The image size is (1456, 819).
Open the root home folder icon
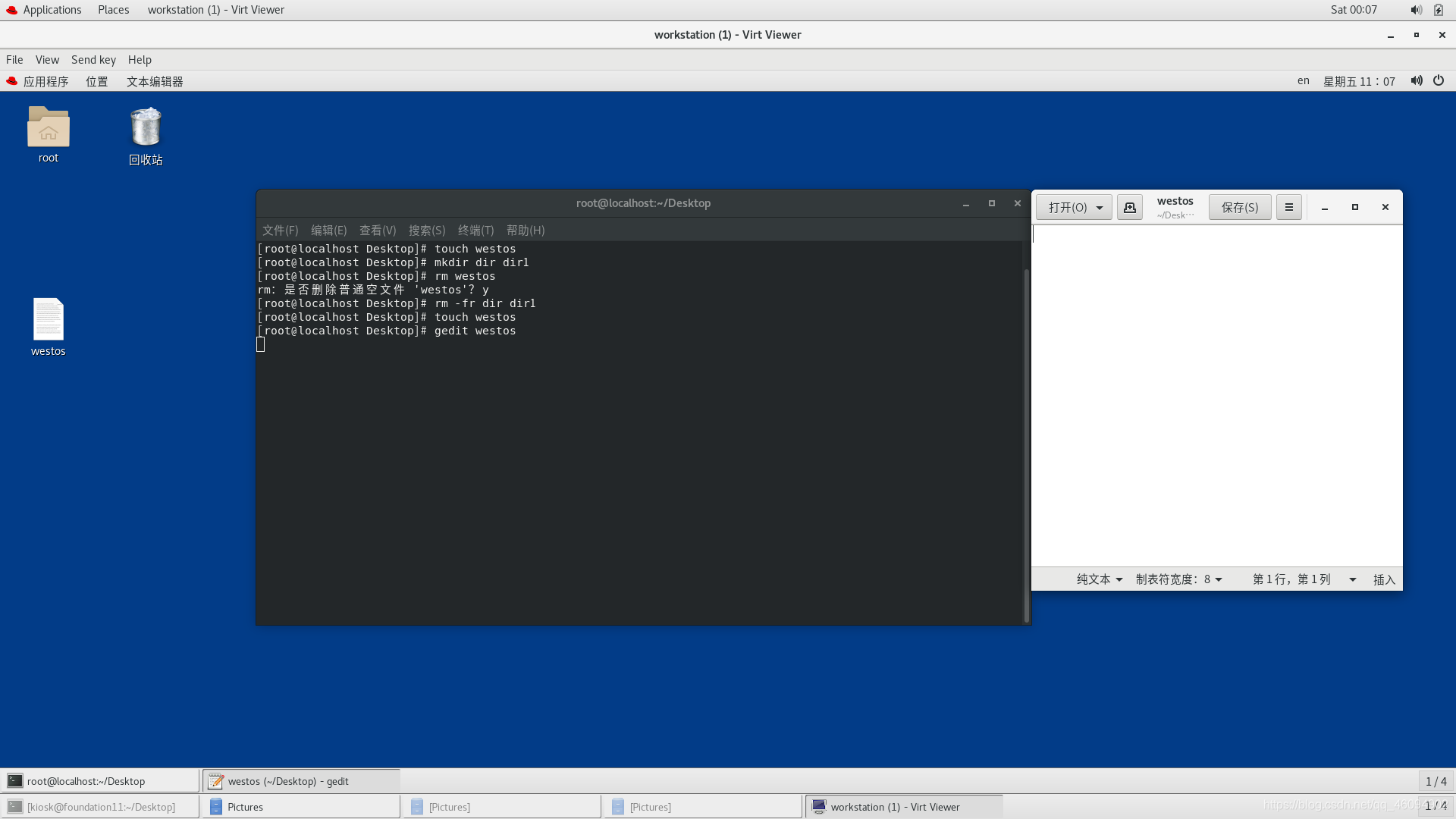click(x=48, y=127)
